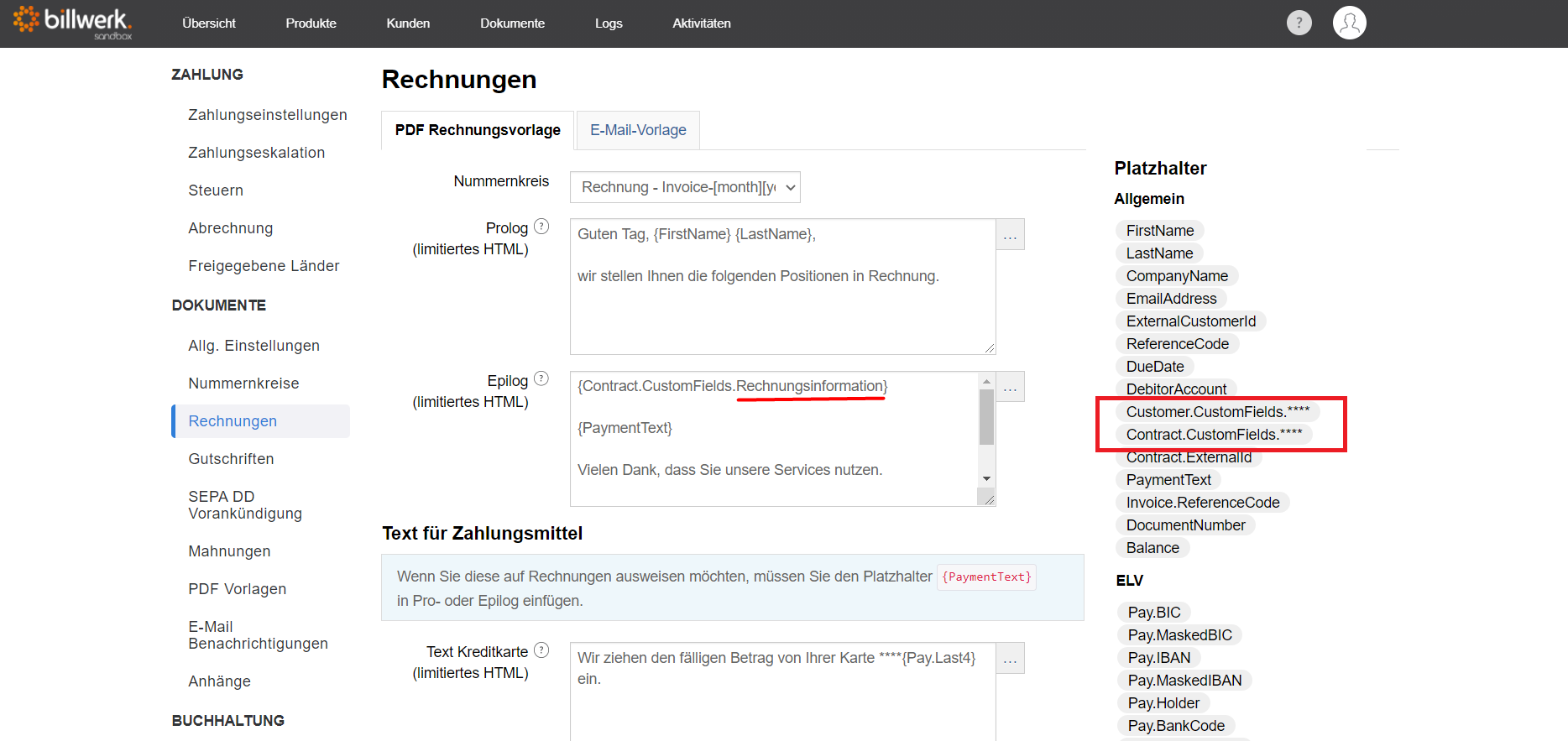Insert the EmailAddress placeholder
Viewport: 1568px width, 741px height.
coord(1171,299)
